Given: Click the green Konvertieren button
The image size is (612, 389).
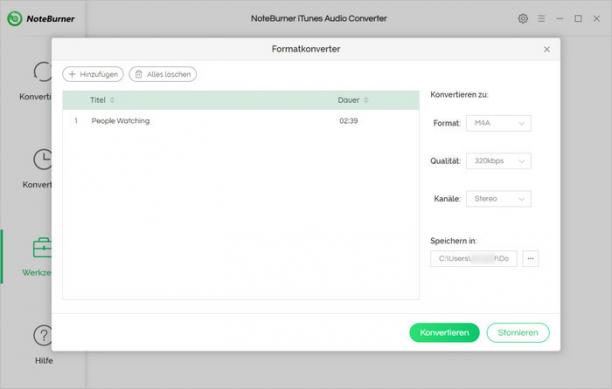Looking at the screenshot, I should click(444, 333).
